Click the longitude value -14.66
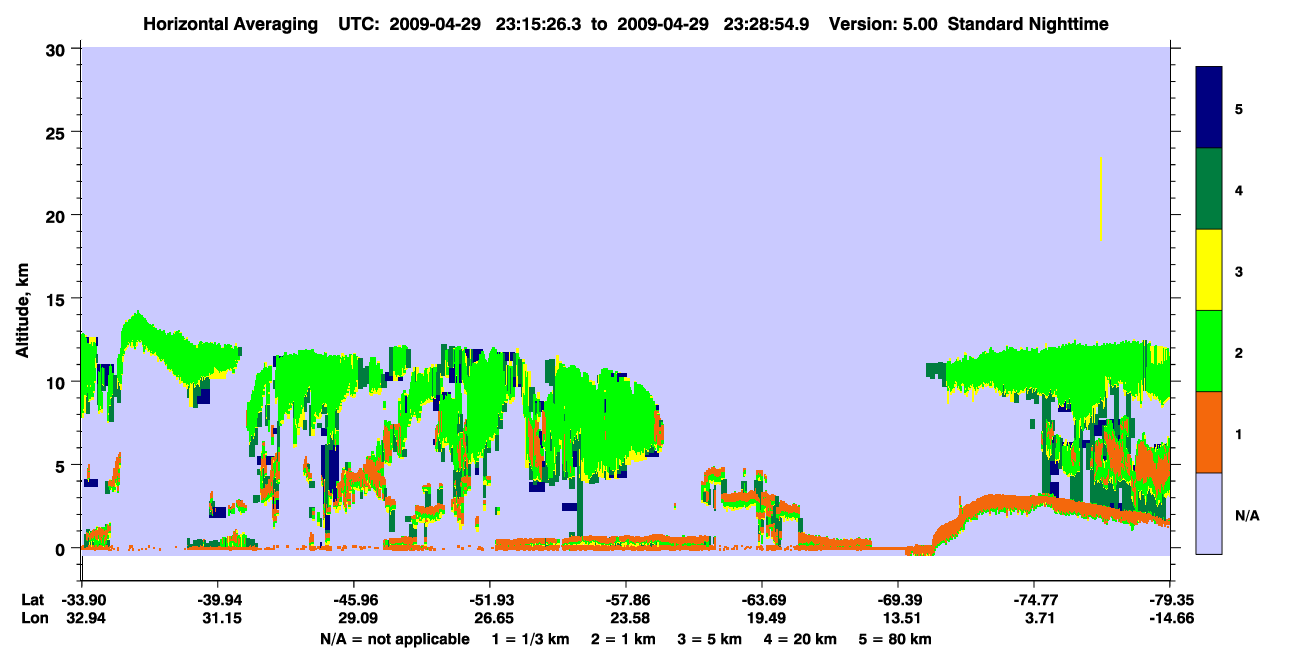This screenshot has height=667, width=1300. pyautogui.click(x=1170, y=619)
